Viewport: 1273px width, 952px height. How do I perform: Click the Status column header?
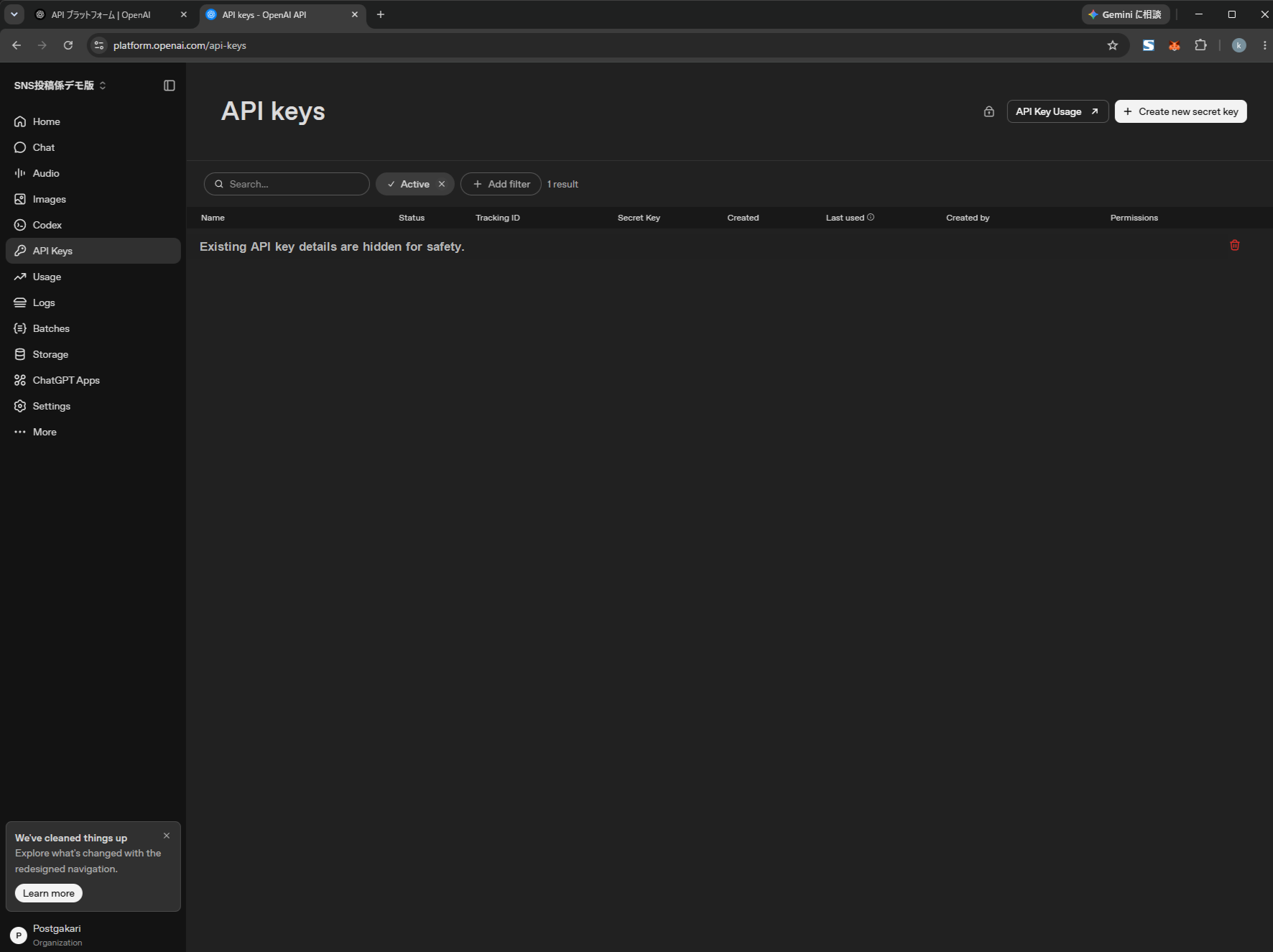point(412,218)
